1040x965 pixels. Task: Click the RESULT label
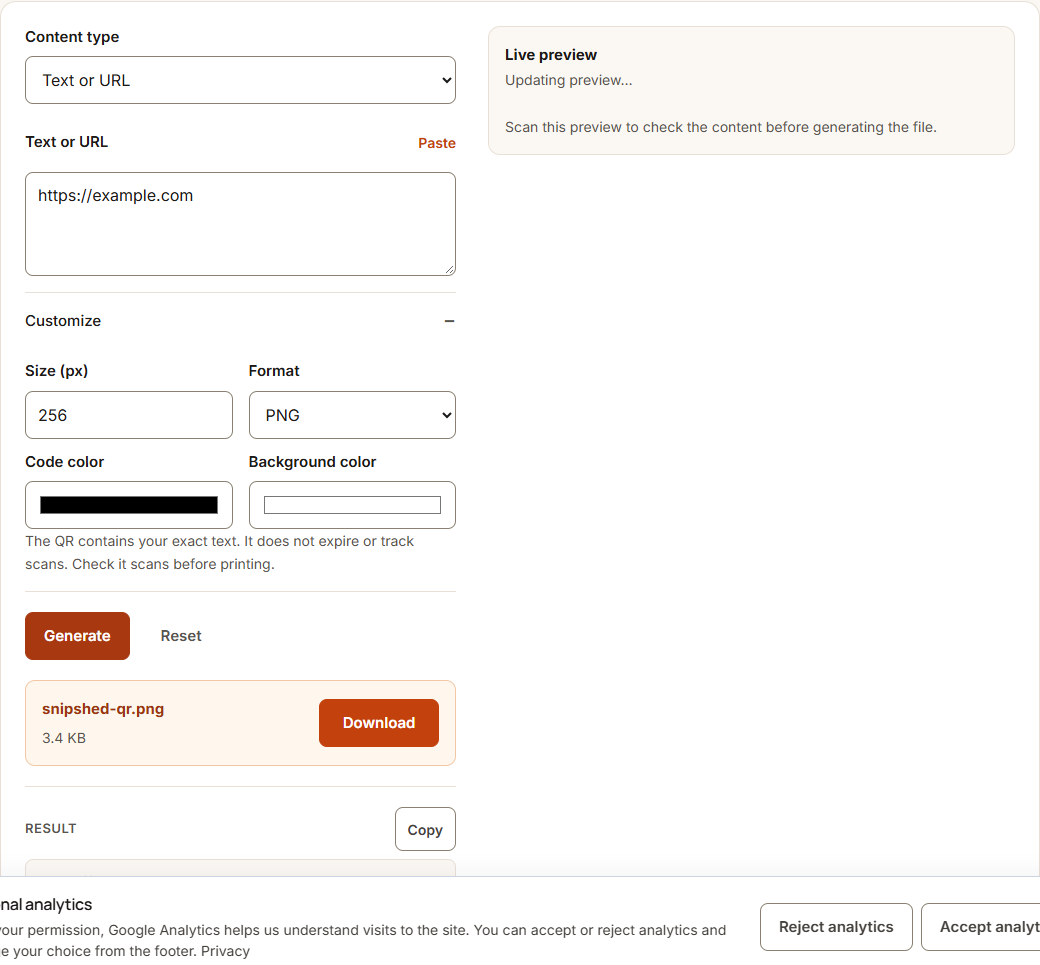pos(50,829)
